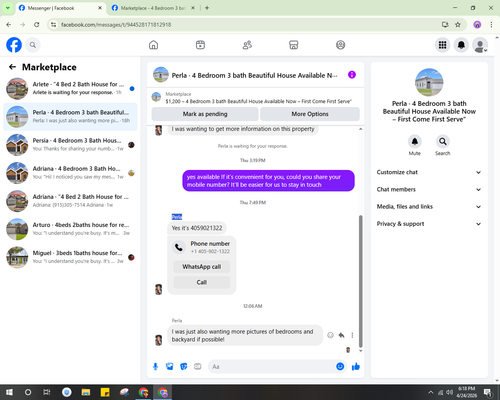Open Facebook home via logo

pos(14,45)
